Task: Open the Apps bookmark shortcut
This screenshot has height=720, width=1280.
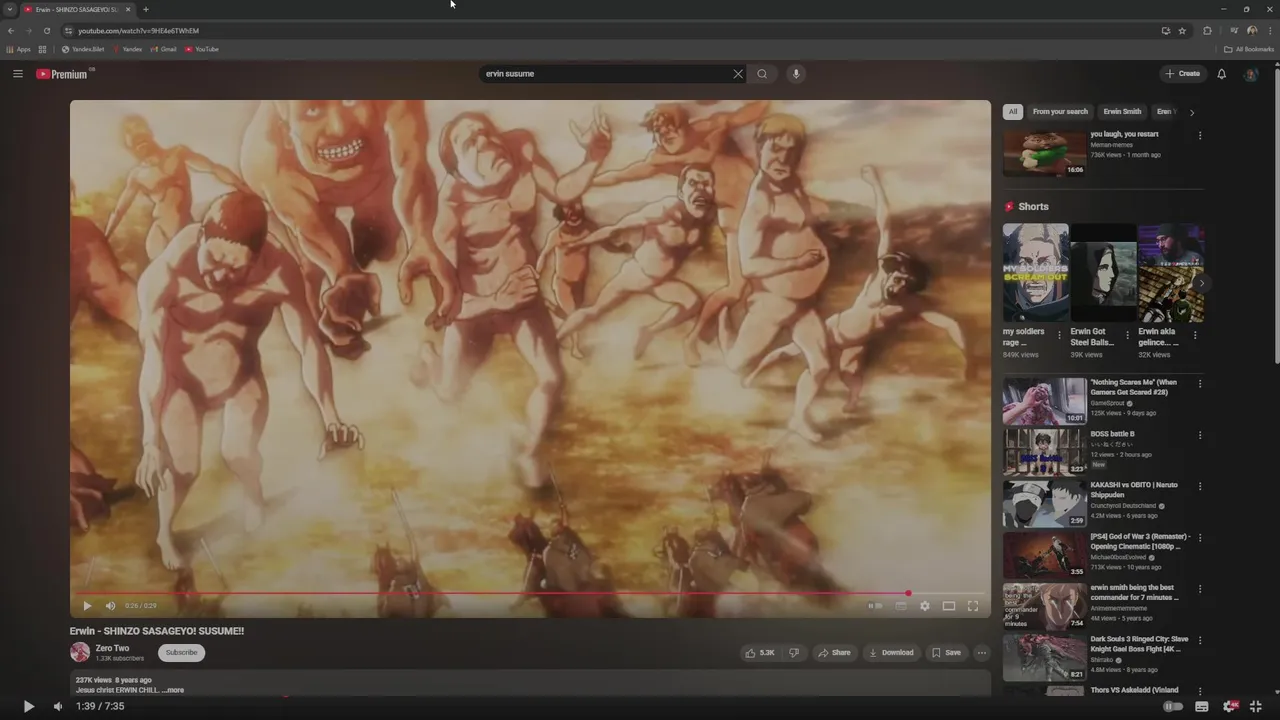Action: (19, 49)
